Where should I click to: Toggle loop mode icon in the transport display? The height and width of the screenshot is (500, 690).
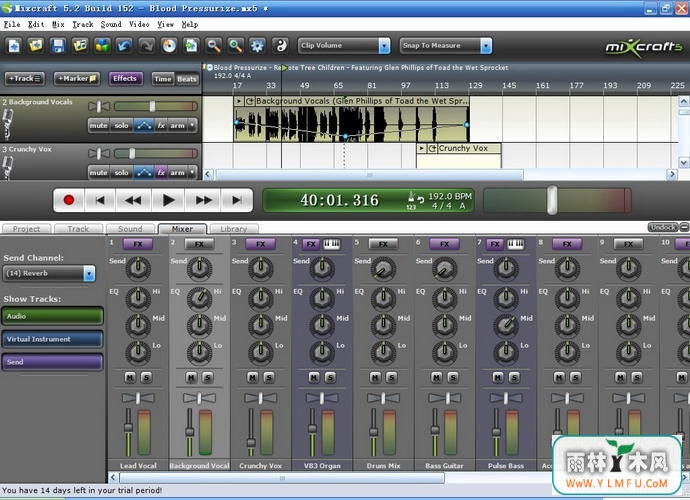[x=421, y=200]
